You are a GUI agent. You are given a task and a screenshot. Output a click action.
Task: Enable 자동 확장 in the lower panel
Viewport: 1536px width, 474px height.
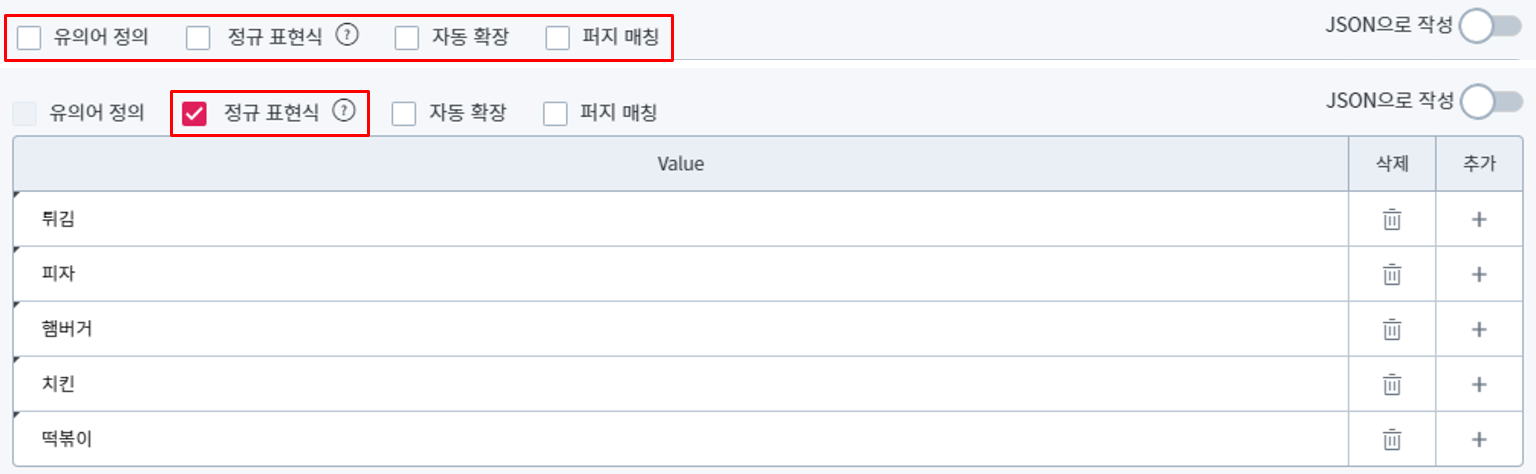tap(404, 114)
